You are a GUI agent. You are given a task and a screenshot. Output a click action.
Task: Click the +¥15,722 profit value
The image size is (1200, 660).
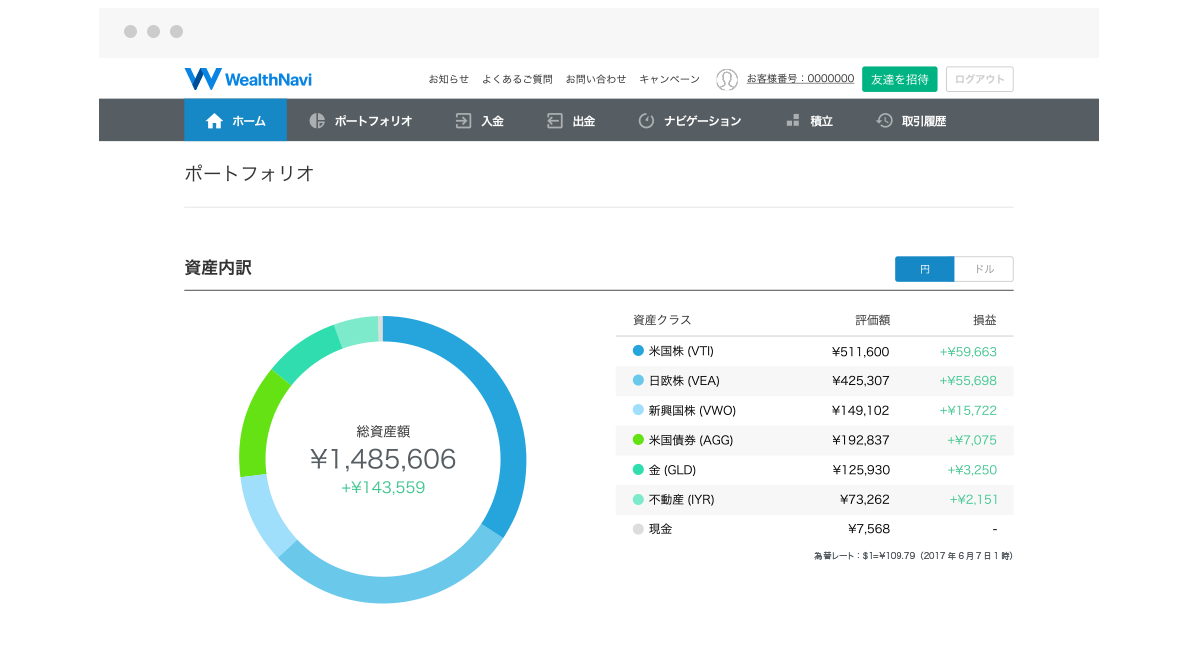click(968, 410)
